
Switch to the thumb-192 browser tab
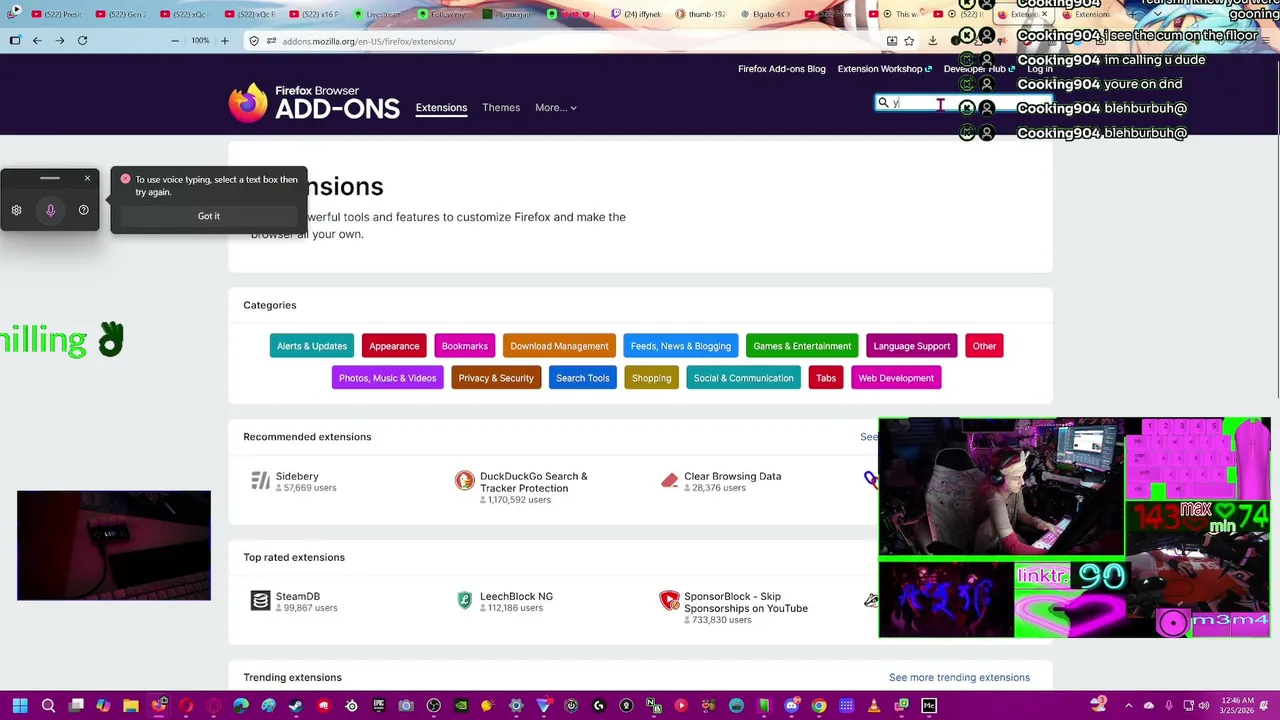pos(700,15)
